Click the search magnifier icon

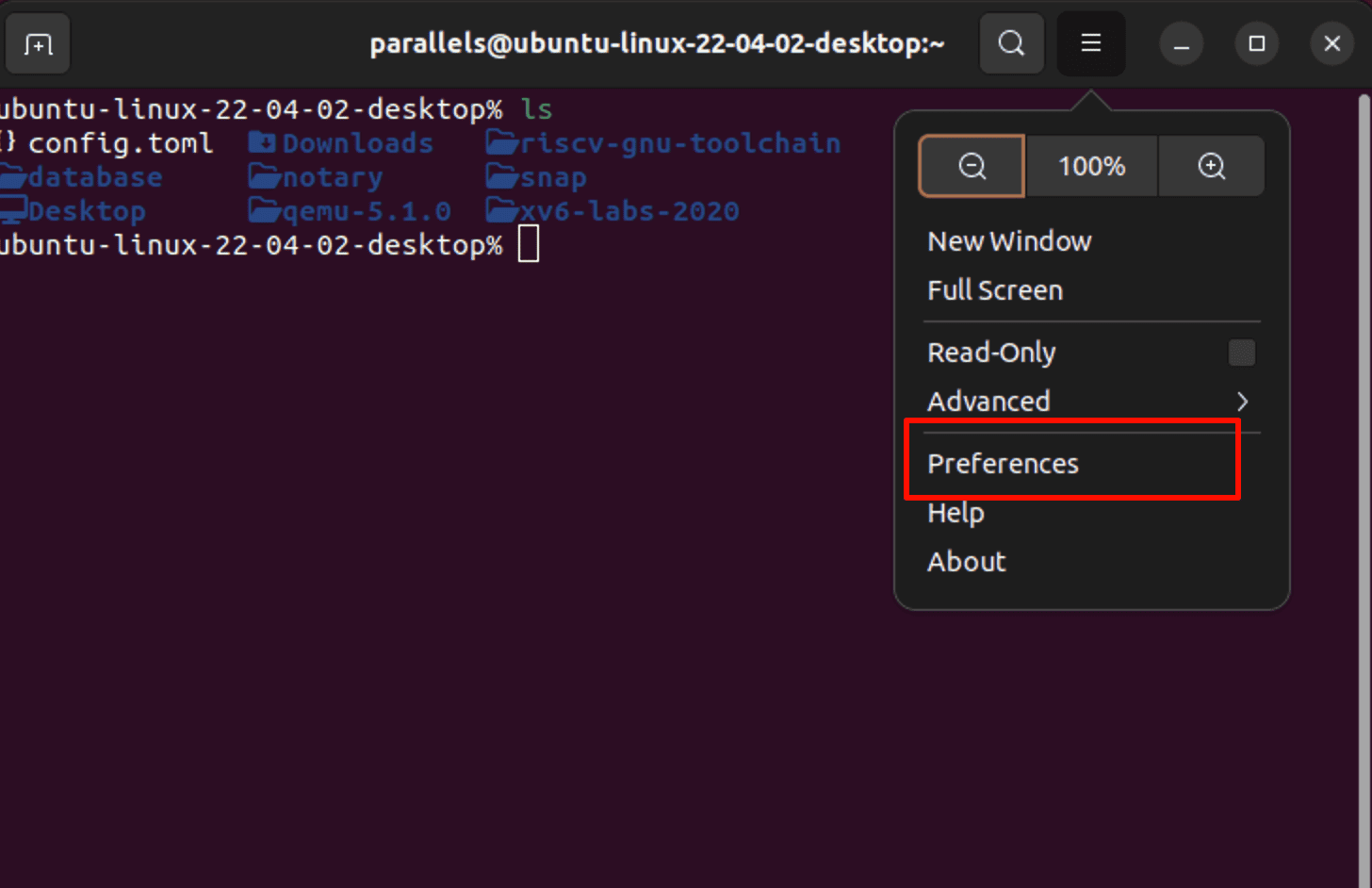pyautogui.click(x=1011, y=43)
